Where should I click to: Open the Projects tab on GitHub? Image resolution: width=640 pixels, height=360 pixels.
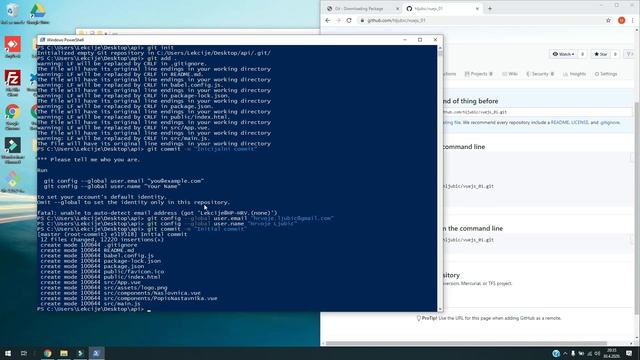[x=478, y=74]
